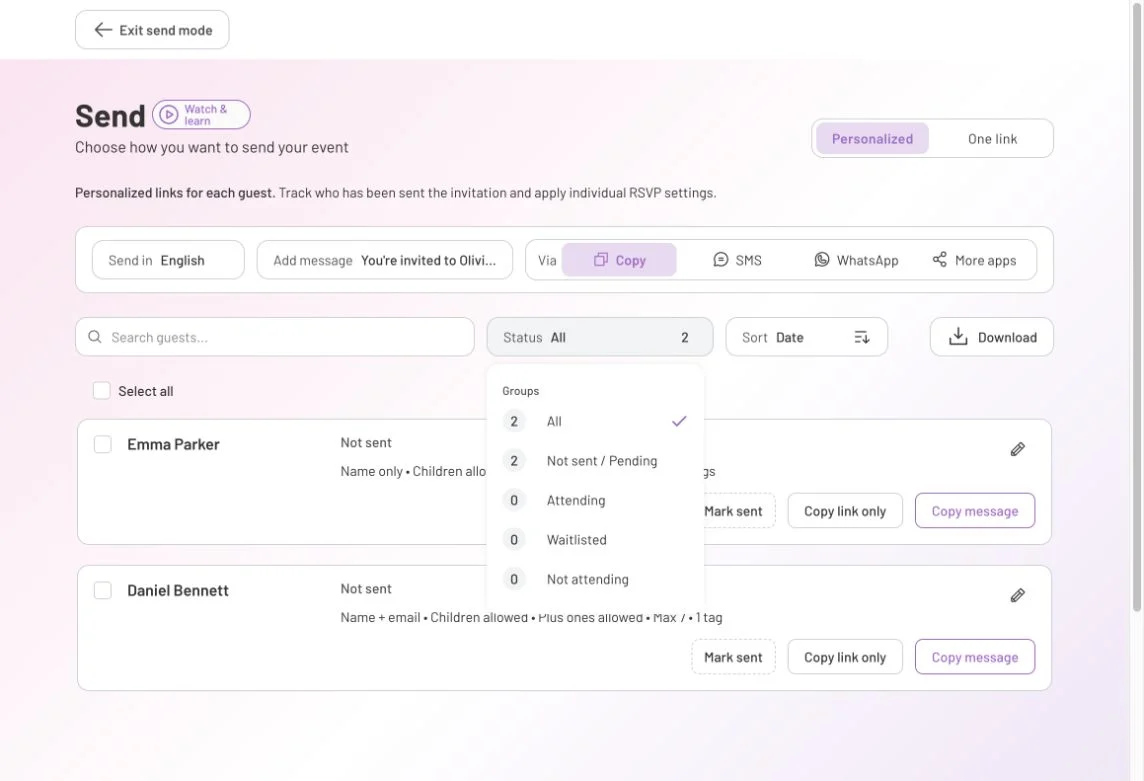Image resolution: width=1144 pixels, height=781 pixels.
Task: Click the Emma Parker guest name
Action: pyautogui.click(x=173, y=445)
